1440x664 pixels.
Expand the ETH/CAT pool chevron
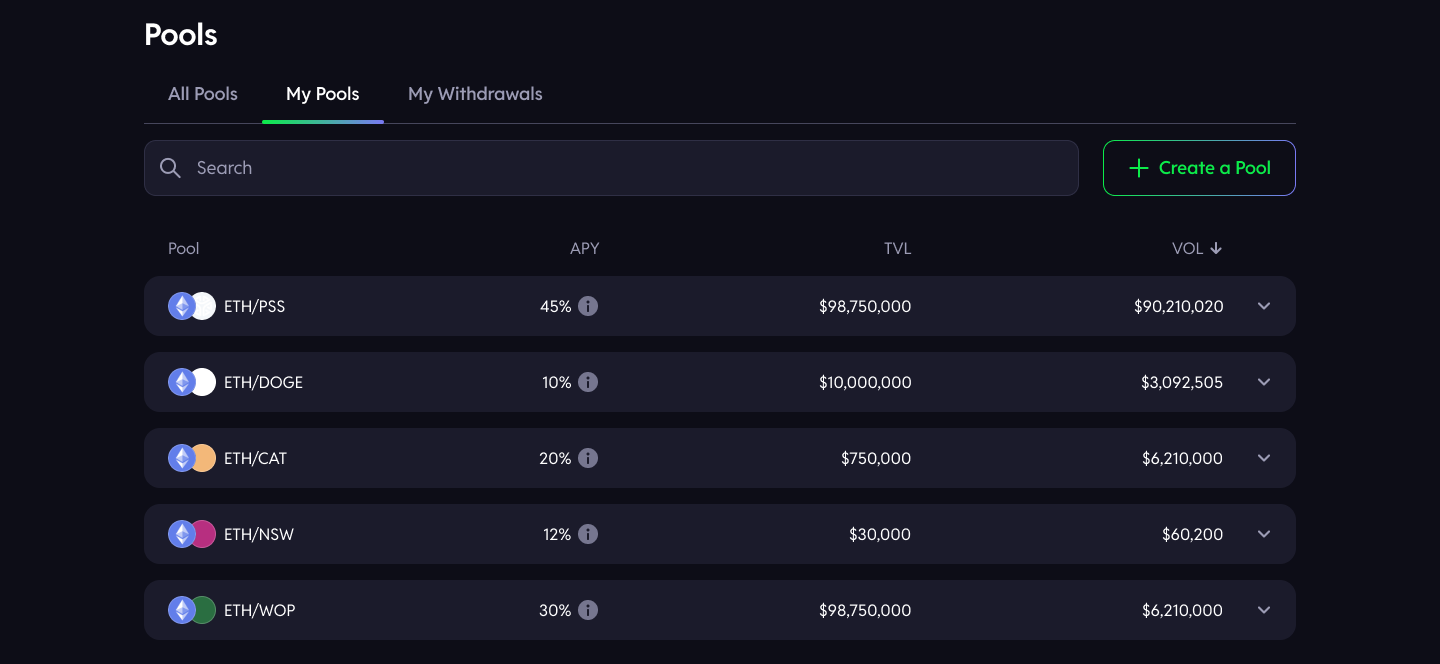pos(1264,458)
